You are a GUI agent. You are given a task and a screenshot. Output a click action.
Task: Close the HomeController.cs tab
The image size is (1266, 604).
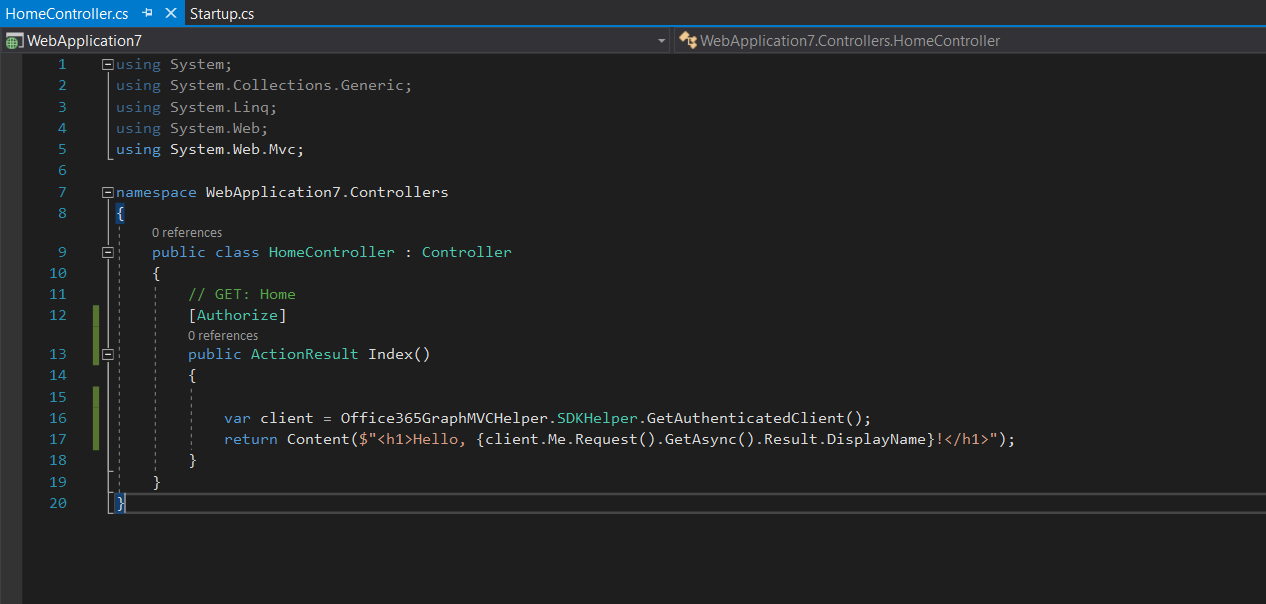tap(170, 14)
